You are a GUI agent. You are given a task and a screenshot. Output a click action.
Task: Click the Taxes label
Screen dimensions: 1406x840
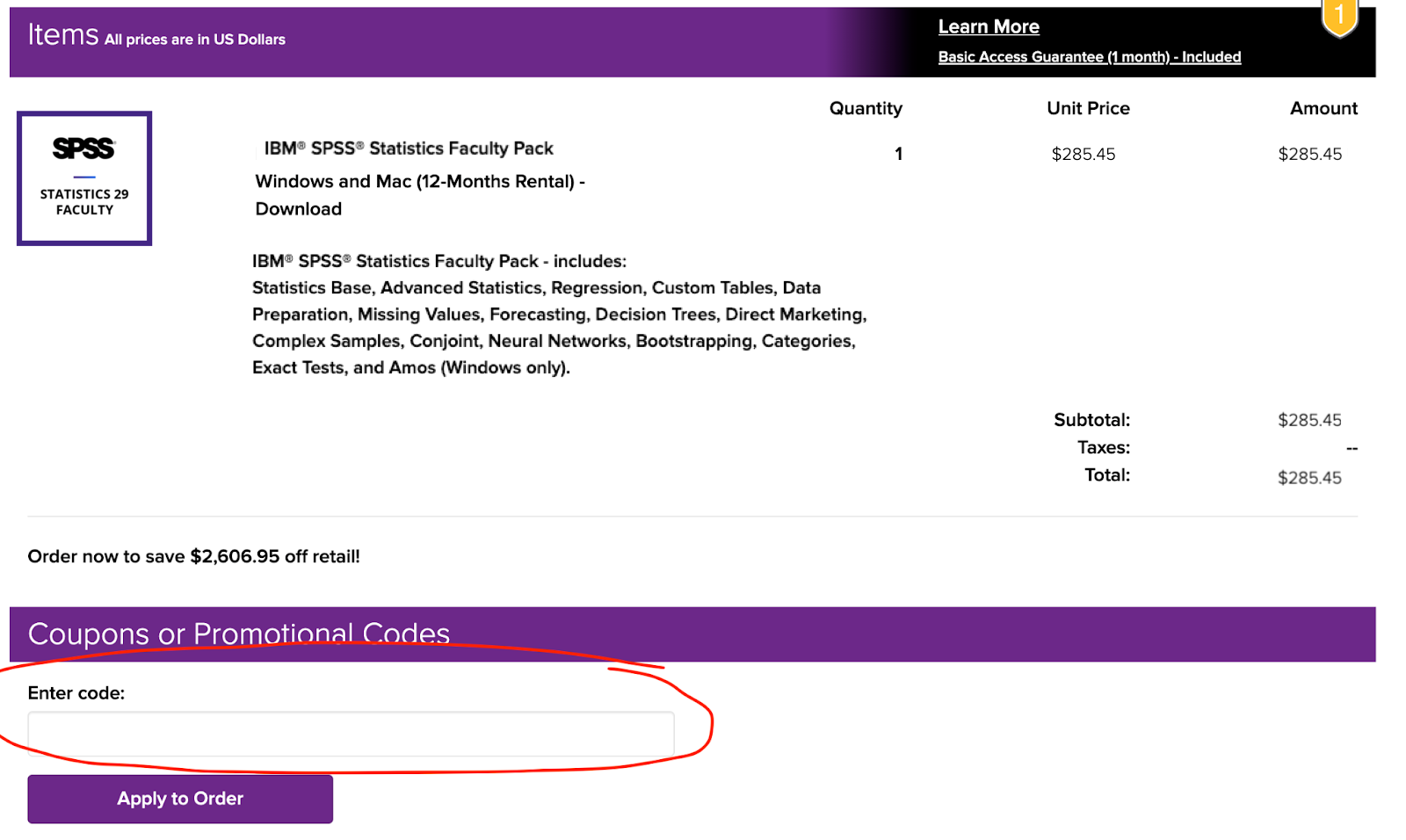(1104, 448)
